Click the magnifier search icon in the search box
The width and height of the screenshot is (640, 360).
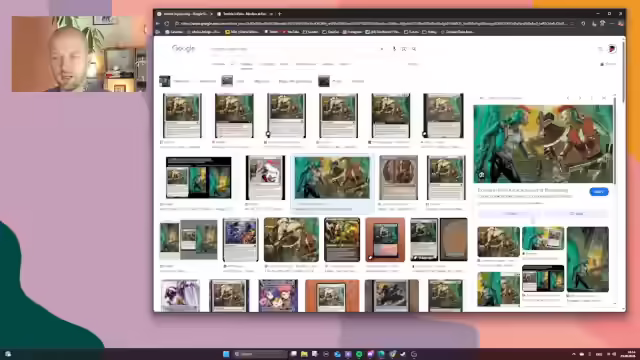pos(414,49)
